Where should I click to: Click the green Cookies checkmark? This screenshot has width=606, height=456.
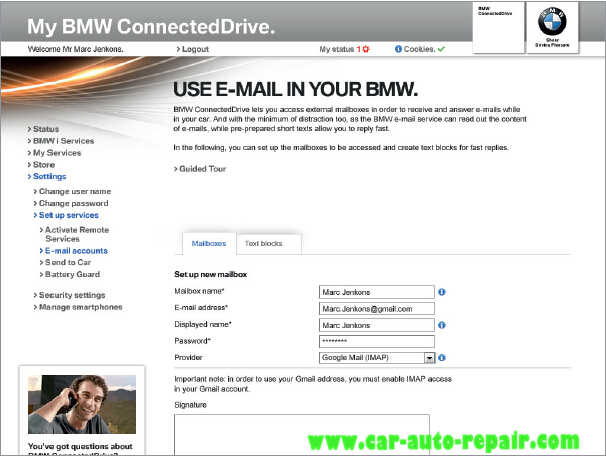point(442,49)
